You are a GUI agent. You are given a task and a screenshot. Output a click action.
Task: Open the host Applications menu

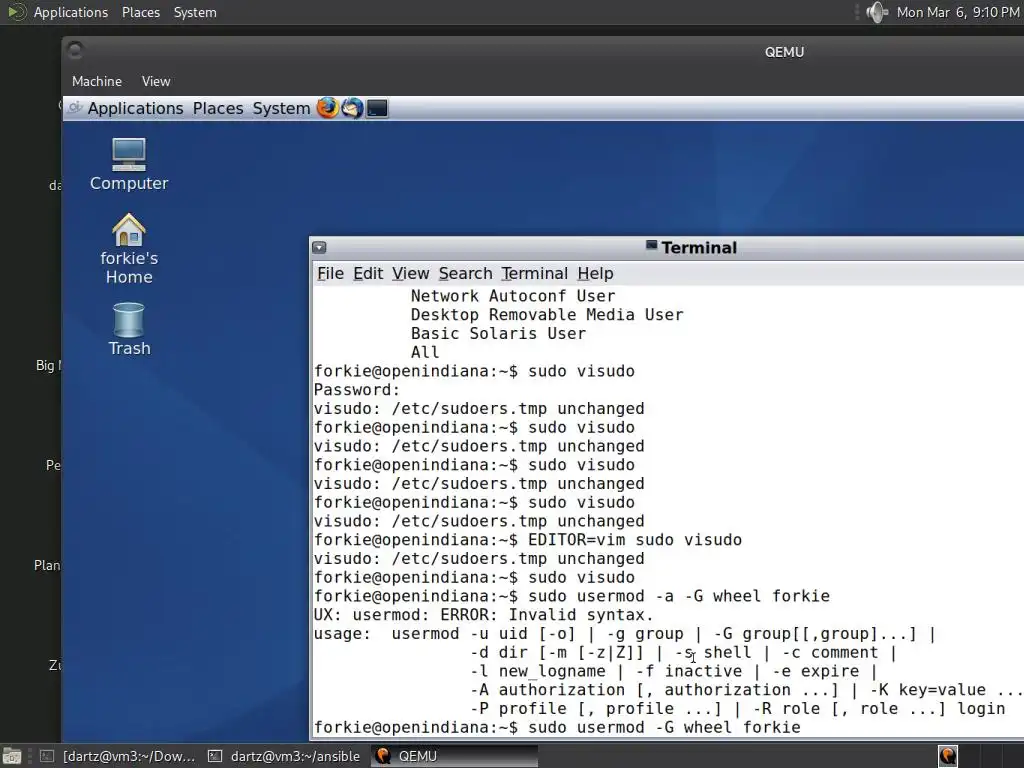tap(71, 12)
